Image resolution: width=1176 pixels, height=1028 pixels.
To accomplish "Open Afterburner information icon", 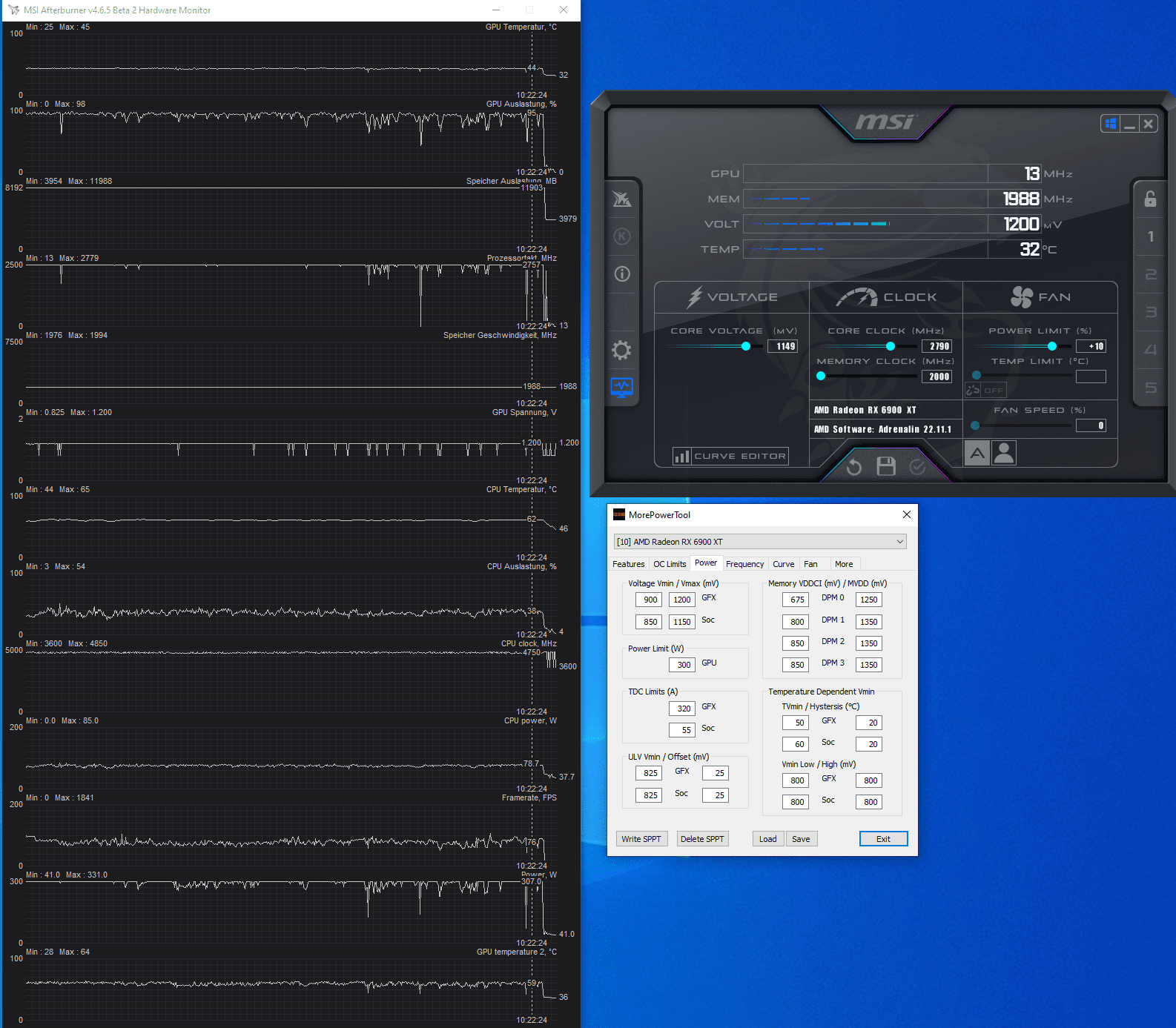I will [622, 274].
